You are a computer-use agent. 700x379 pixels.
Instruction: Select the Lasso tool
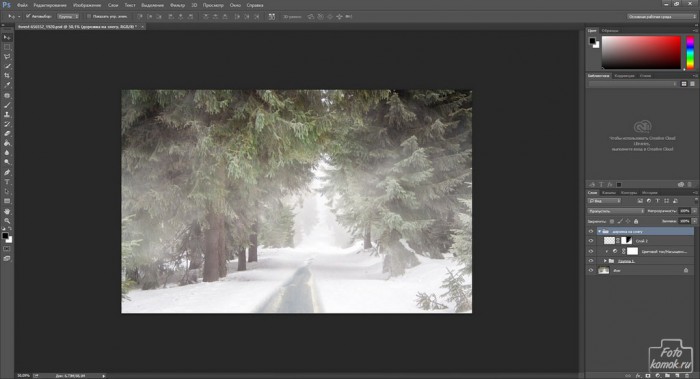point(7,57)
